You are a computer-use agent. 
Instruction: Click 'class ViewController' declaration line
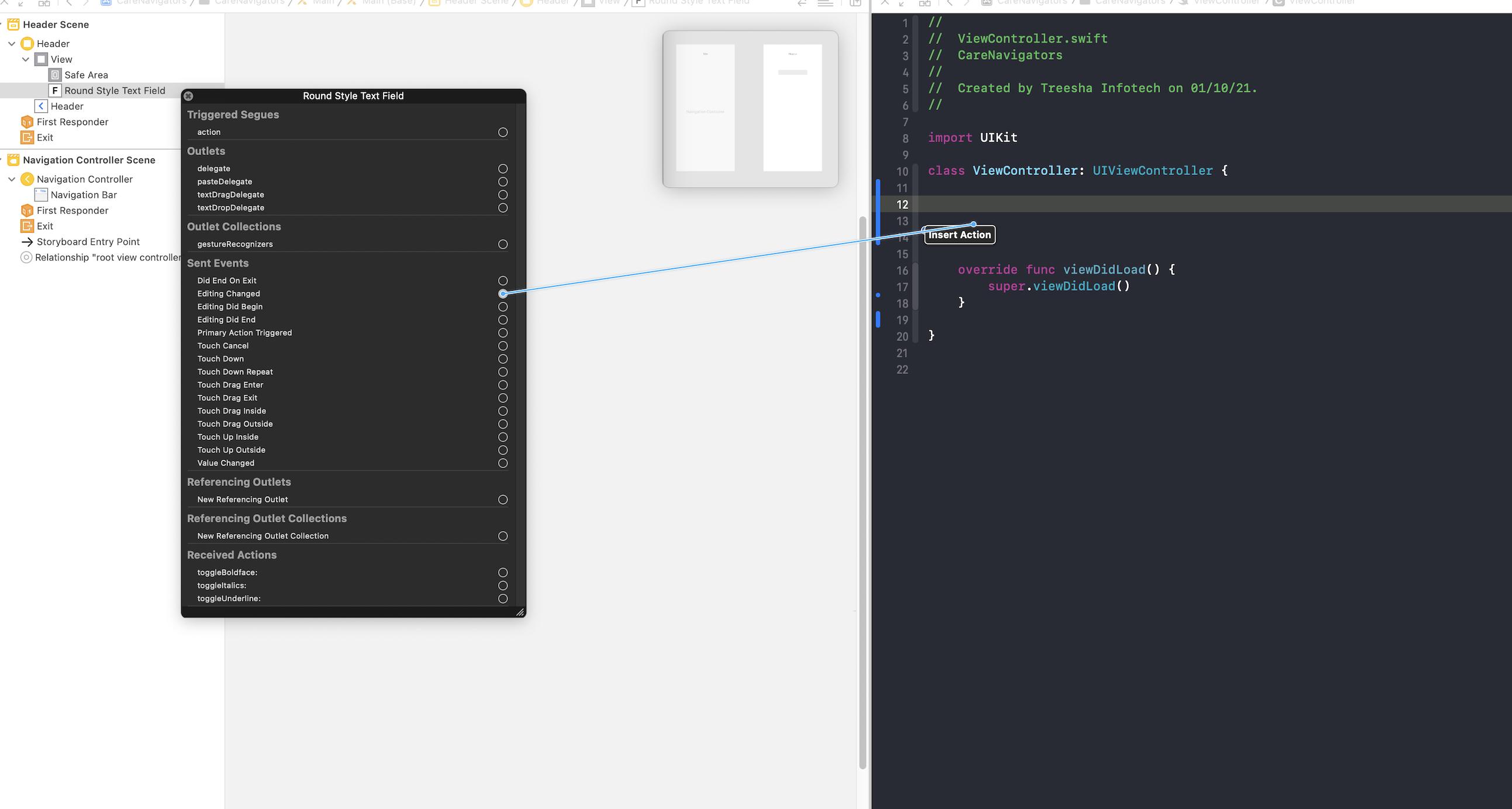pyautogui.click(x=1078, y=171)
